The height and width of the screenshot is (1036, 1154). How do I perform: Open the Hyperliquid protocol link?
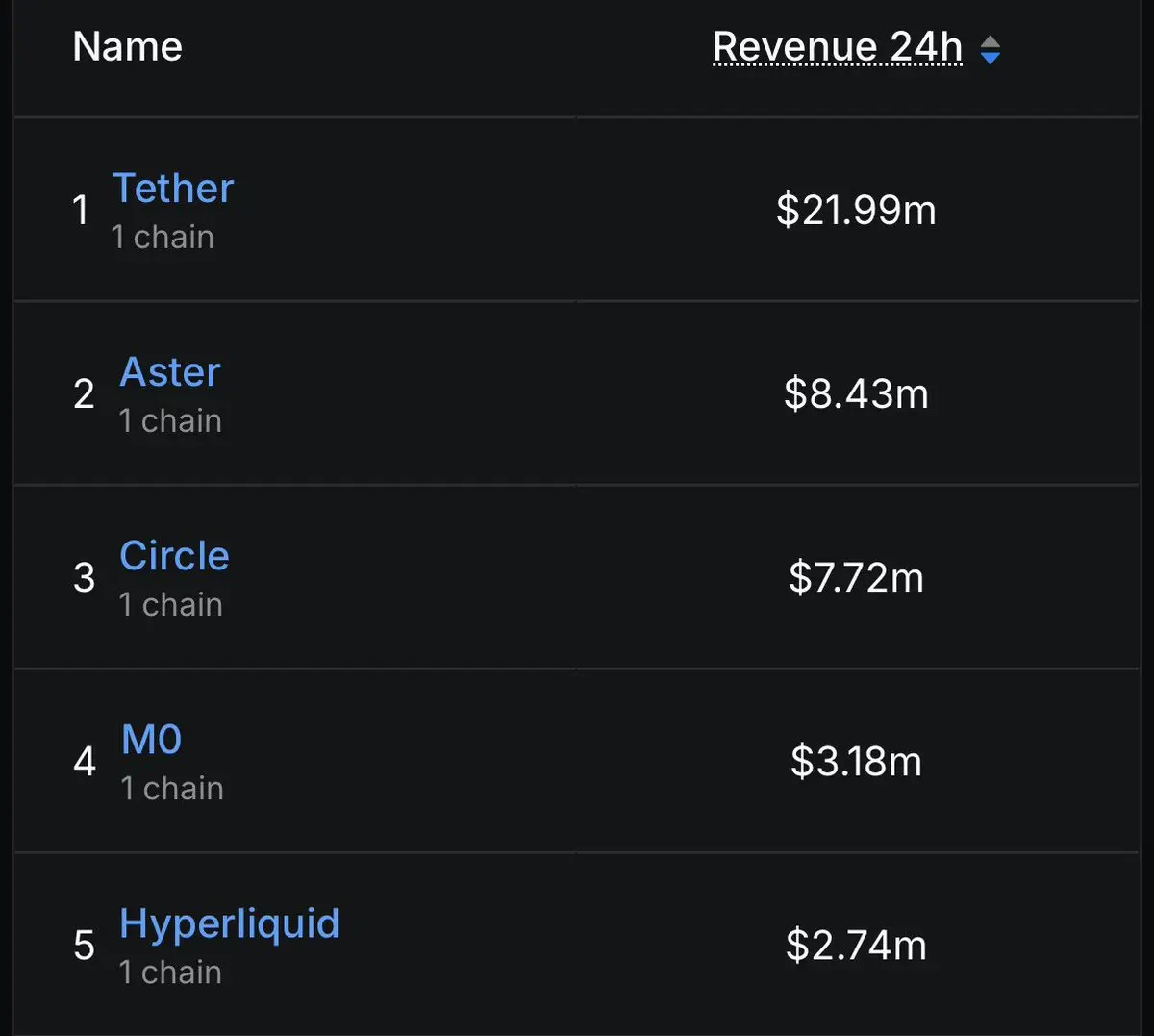(x=229, y=924)
